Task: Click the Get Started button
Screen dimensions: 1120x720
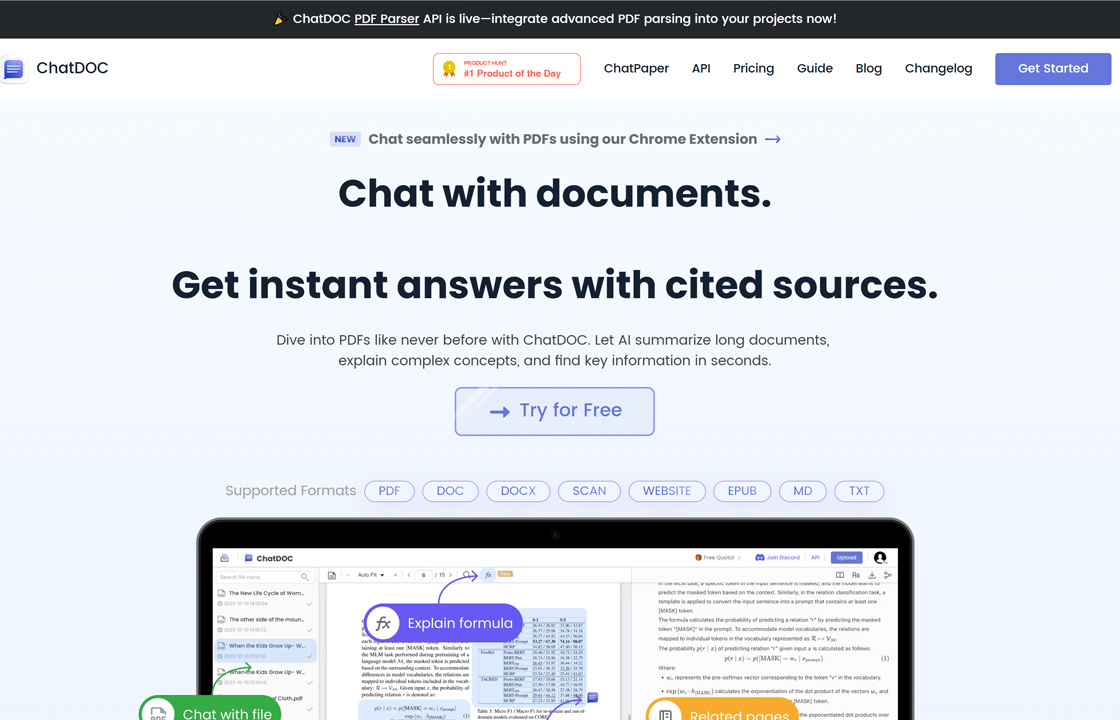Action: 1053,69
